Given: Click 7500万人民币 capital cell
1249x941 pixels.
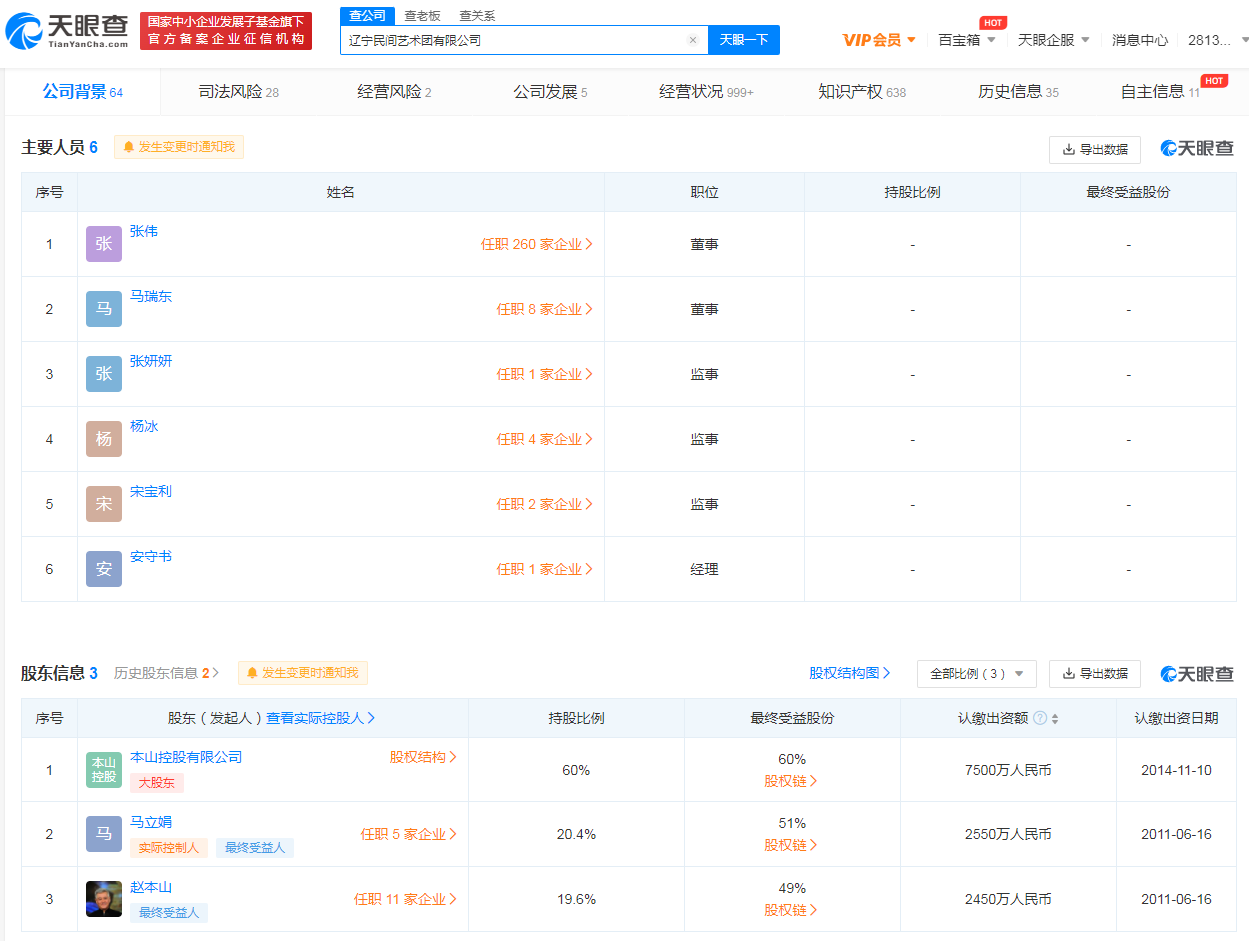Looking at the screenshot, I should tap(1008, 770).
